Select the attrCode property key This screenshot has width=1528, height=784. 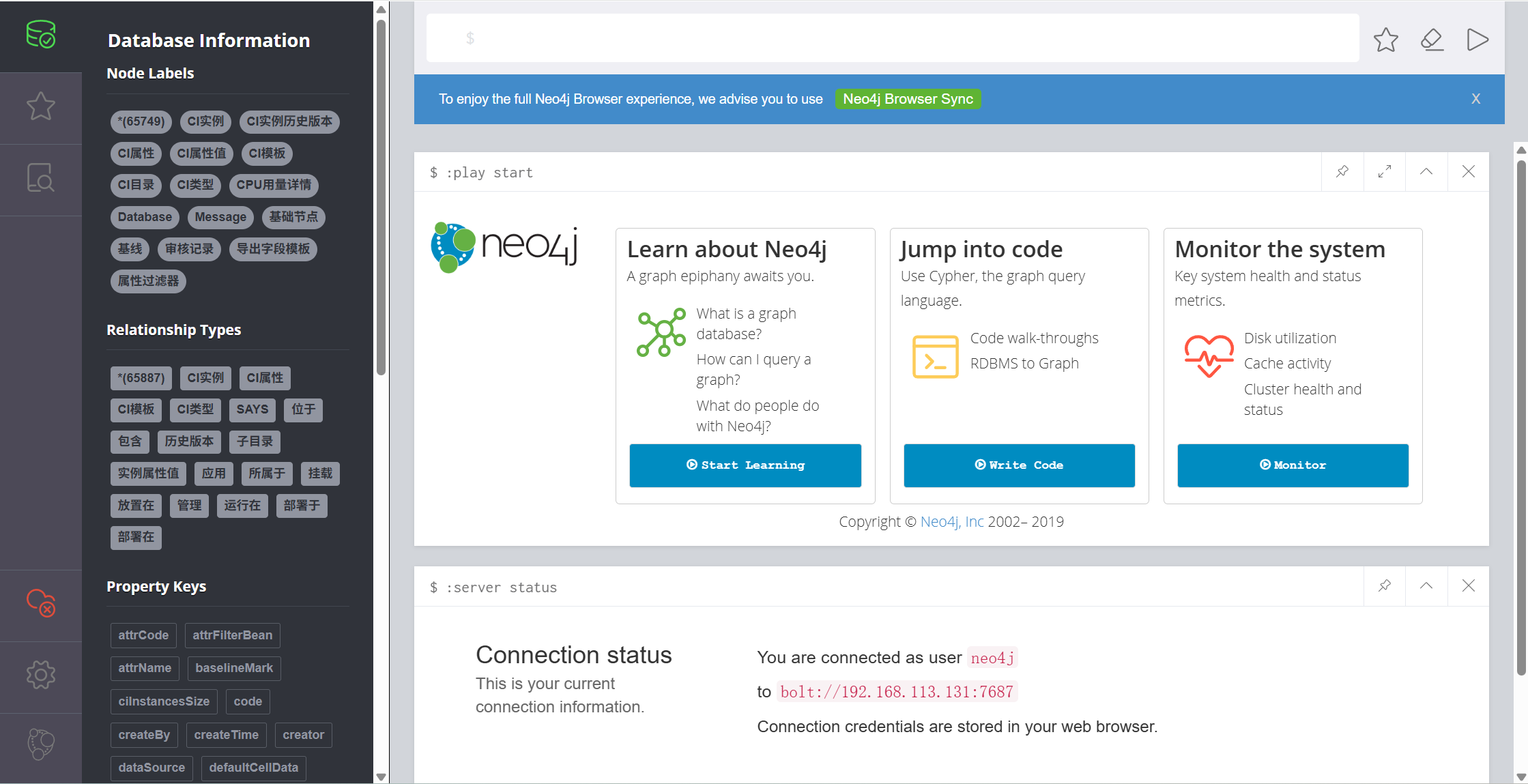(x=143, y=635)
